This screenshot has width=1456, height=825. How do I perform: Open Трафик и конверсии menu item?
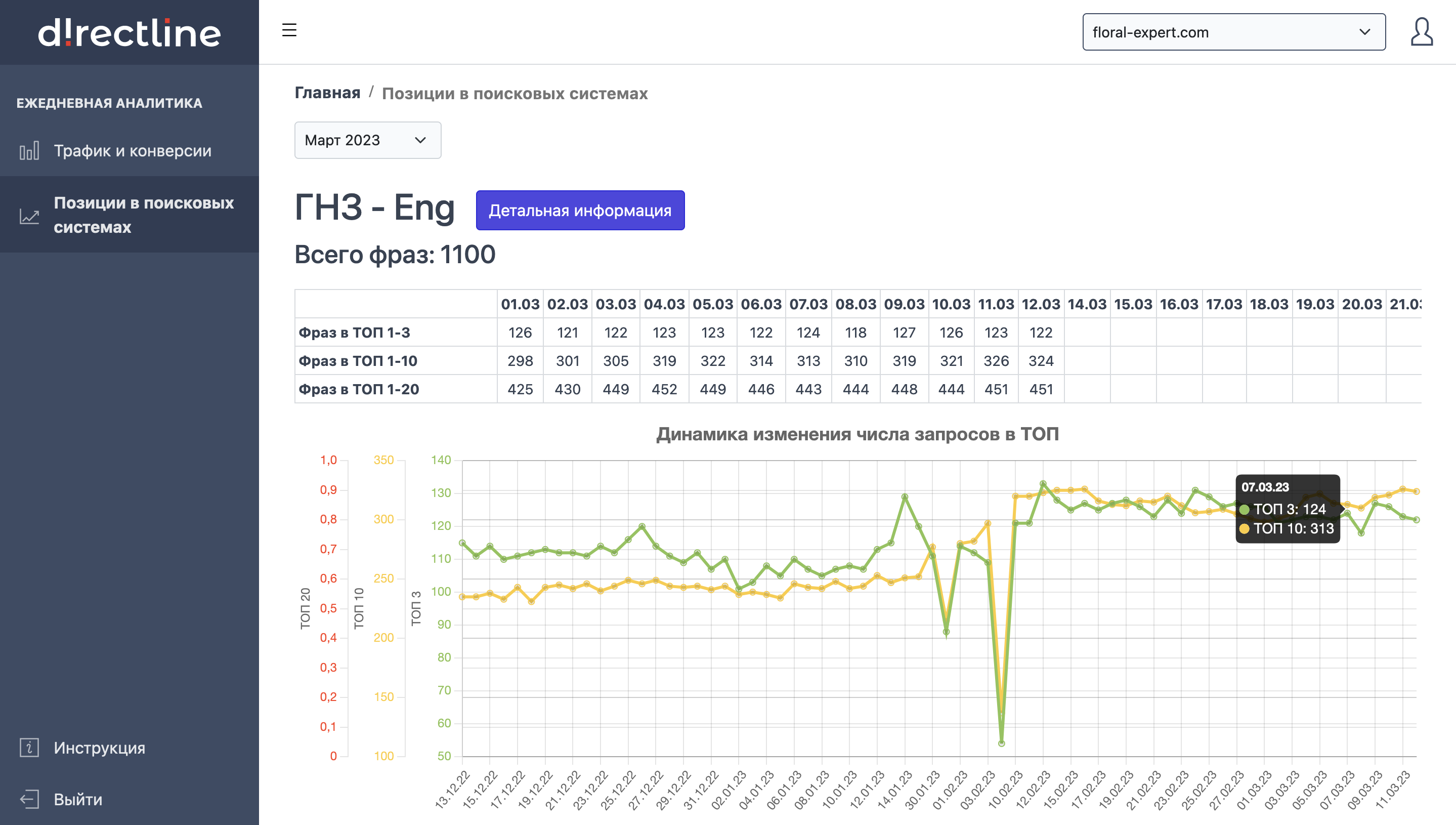pos(132,151)
